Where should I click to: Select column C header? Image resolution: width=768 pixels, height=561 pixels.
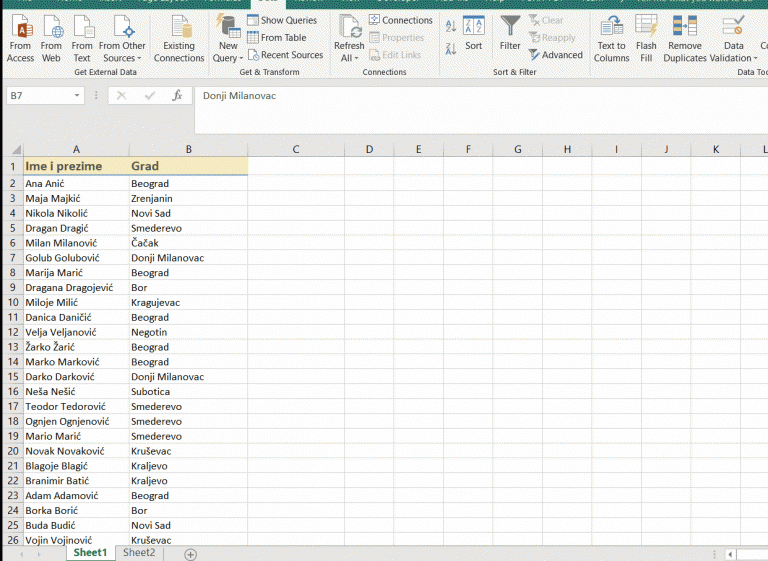coord(296,149)
